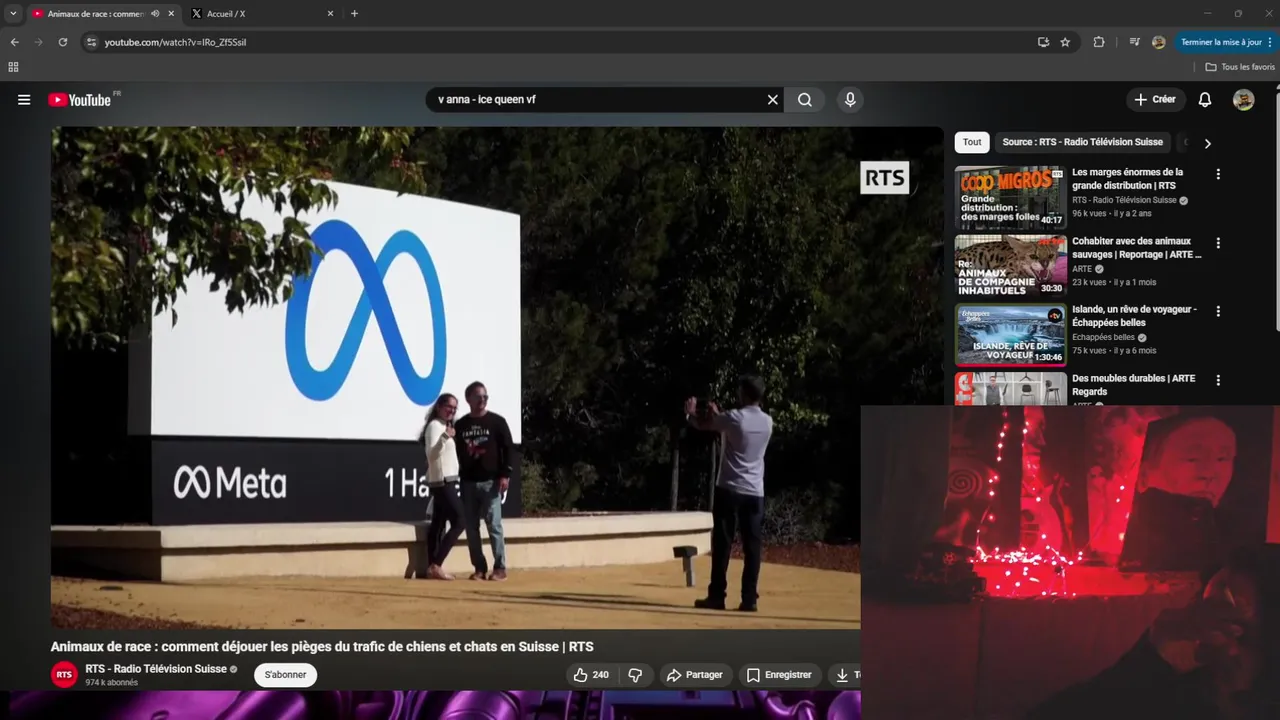The image size is (1280, 720).
Task: Reload the page
Action: (x=62, y=42)
